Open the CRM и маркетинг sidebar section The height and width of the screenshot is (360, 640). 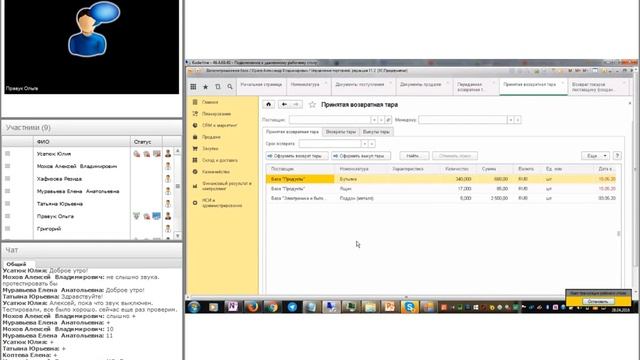[x=219, y=125]
